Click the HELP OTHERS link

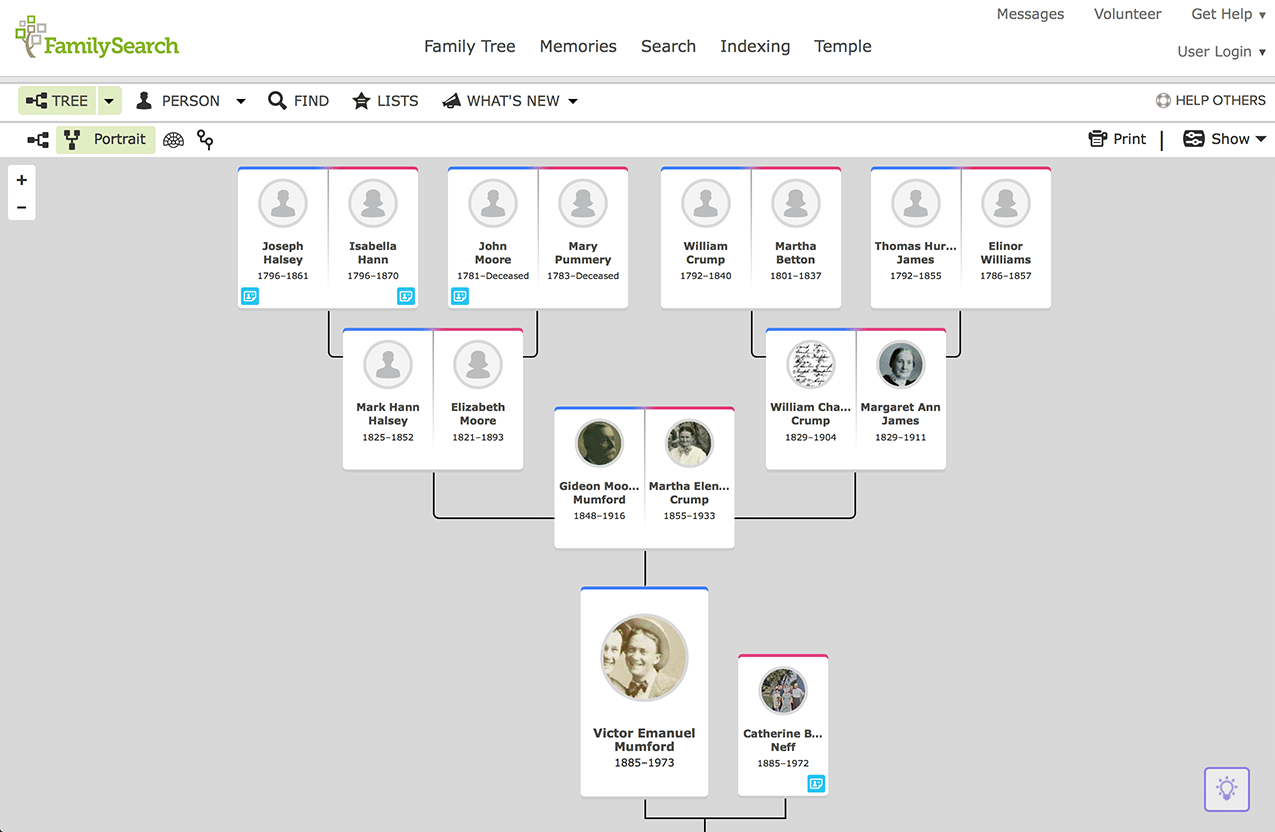point(1211,100)
